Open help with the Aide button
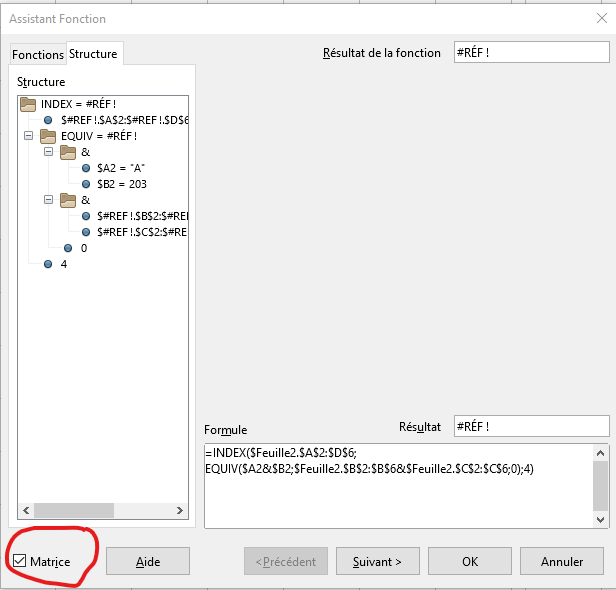The width and height of the screenshot is (616, 590). tap(148, 561)
